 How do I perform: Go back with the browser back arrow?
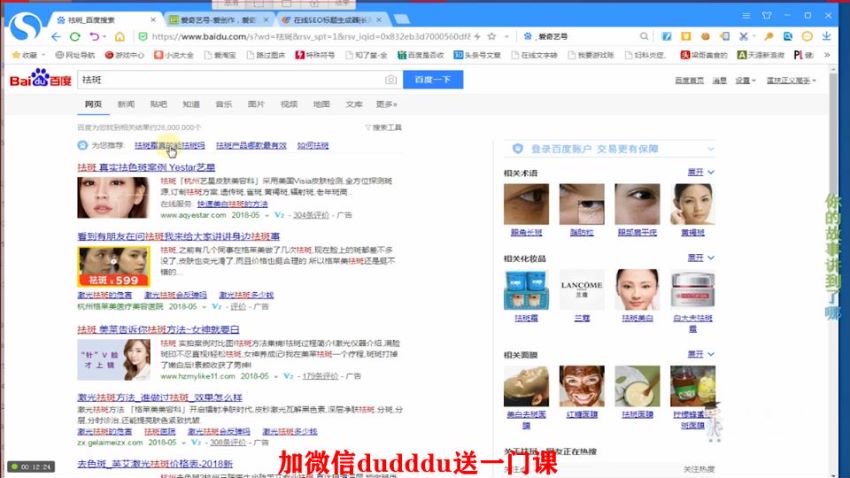point(56,37)
